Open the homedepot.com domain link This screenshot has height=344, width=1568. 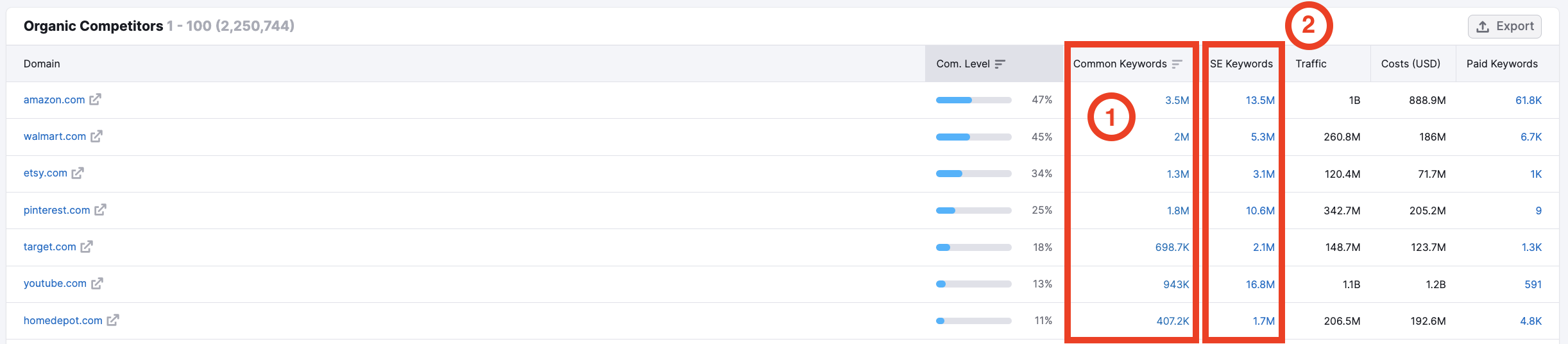coord(63,320)
